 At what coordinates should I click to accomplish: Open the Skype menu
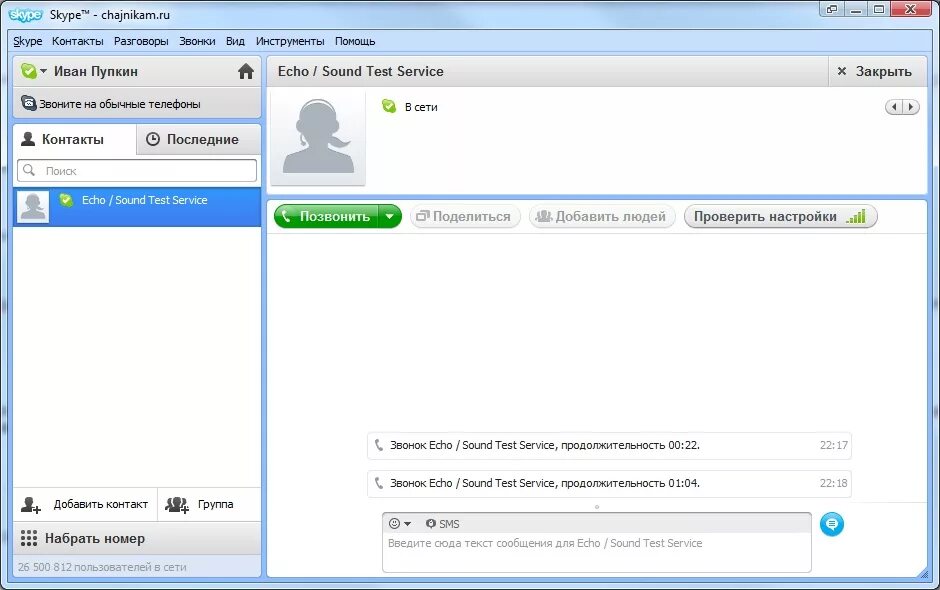(28, 41)
